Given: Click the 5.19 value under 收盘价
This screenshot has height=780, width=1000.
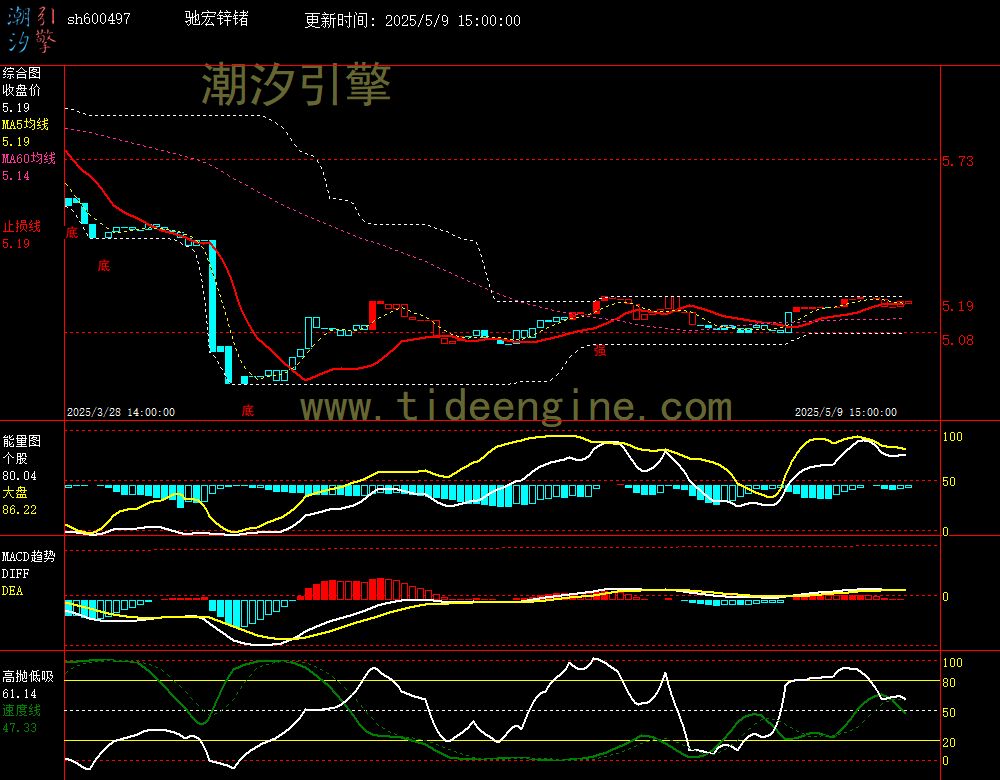Looking at the screenshot, I should point(16,108).
